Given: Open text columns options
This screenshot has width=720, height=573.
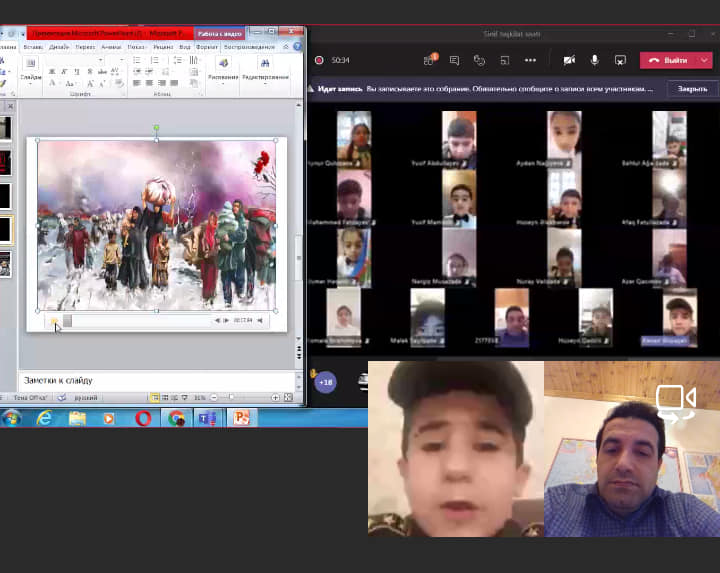Looking at the screenshot, I should click(x=194, y=60).
